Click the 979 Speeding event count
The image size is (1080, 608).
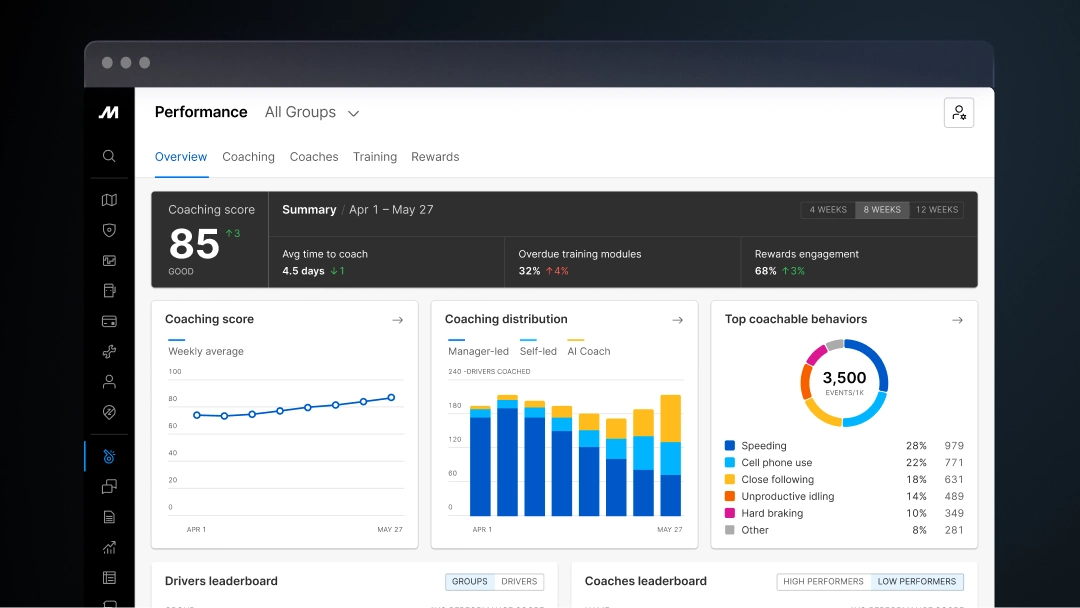pos(954,445)
